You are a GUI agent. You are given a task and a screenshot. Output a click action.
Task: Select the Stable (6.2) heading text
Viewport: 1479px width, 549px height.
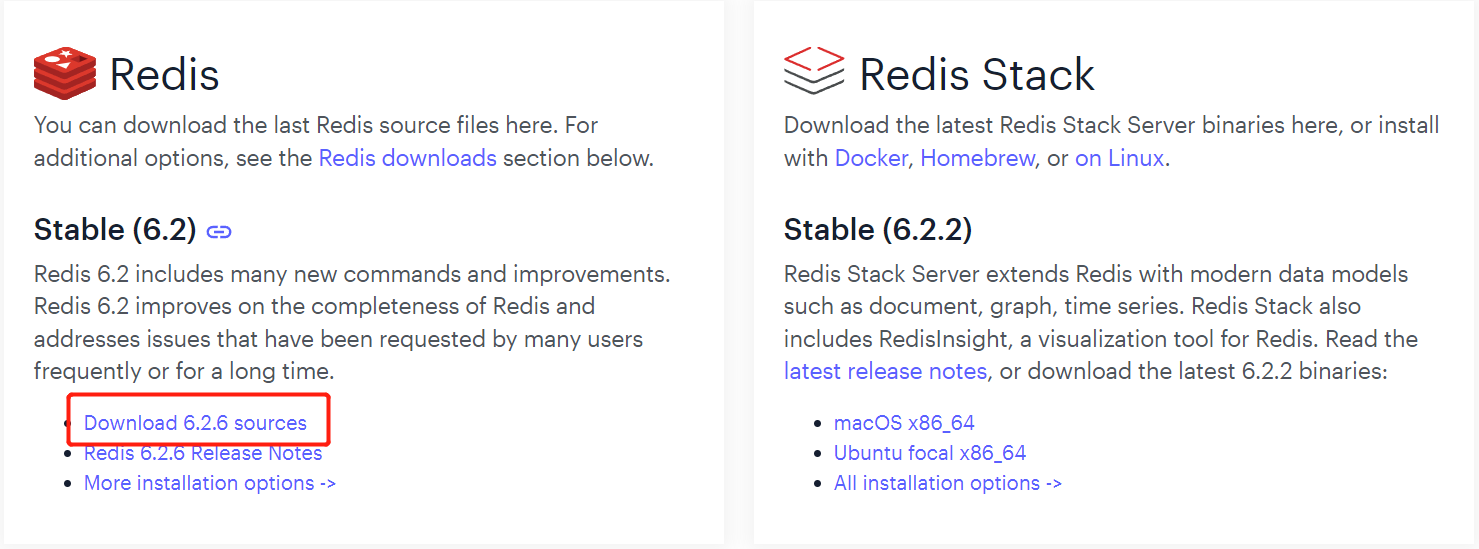115,230
